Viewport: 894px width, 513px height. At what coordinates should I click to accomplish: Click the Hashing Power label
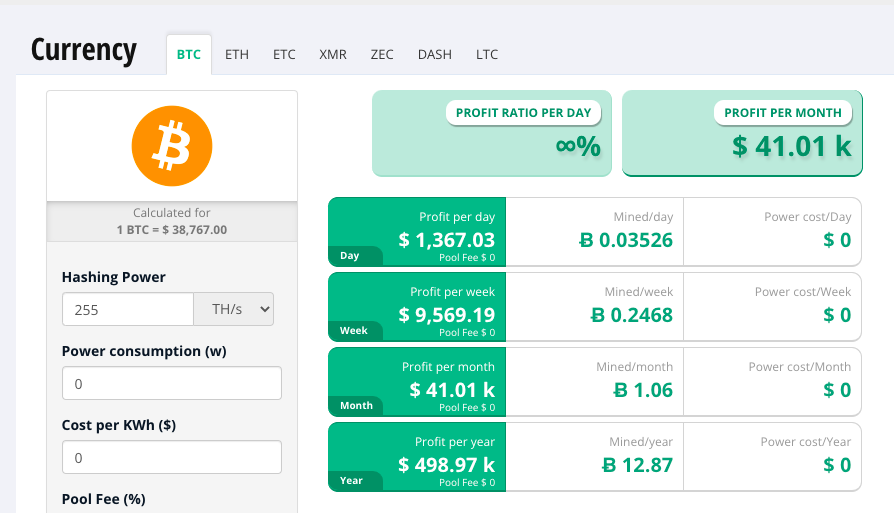[113, 277]
